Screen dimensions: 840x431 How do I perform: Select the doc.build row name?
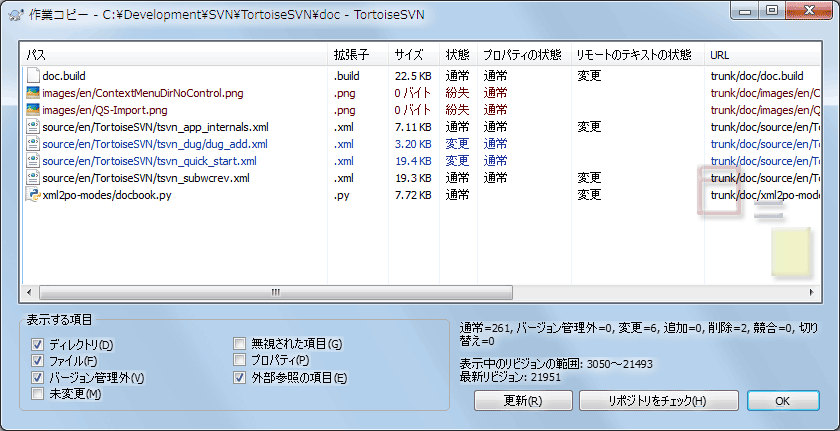click(x=64, y=76)
